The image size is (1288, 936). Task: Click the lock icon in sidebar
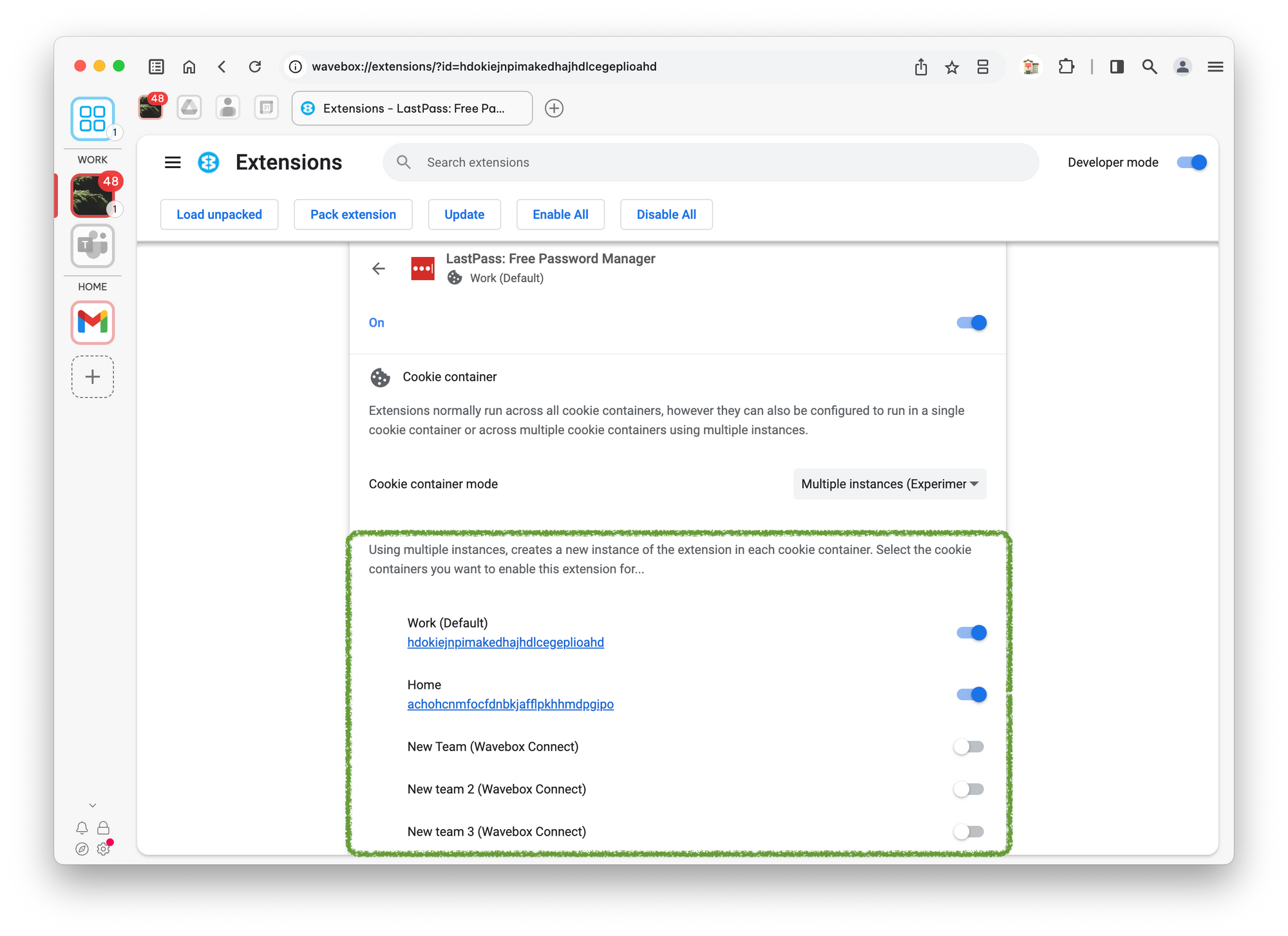click(103, 828)
